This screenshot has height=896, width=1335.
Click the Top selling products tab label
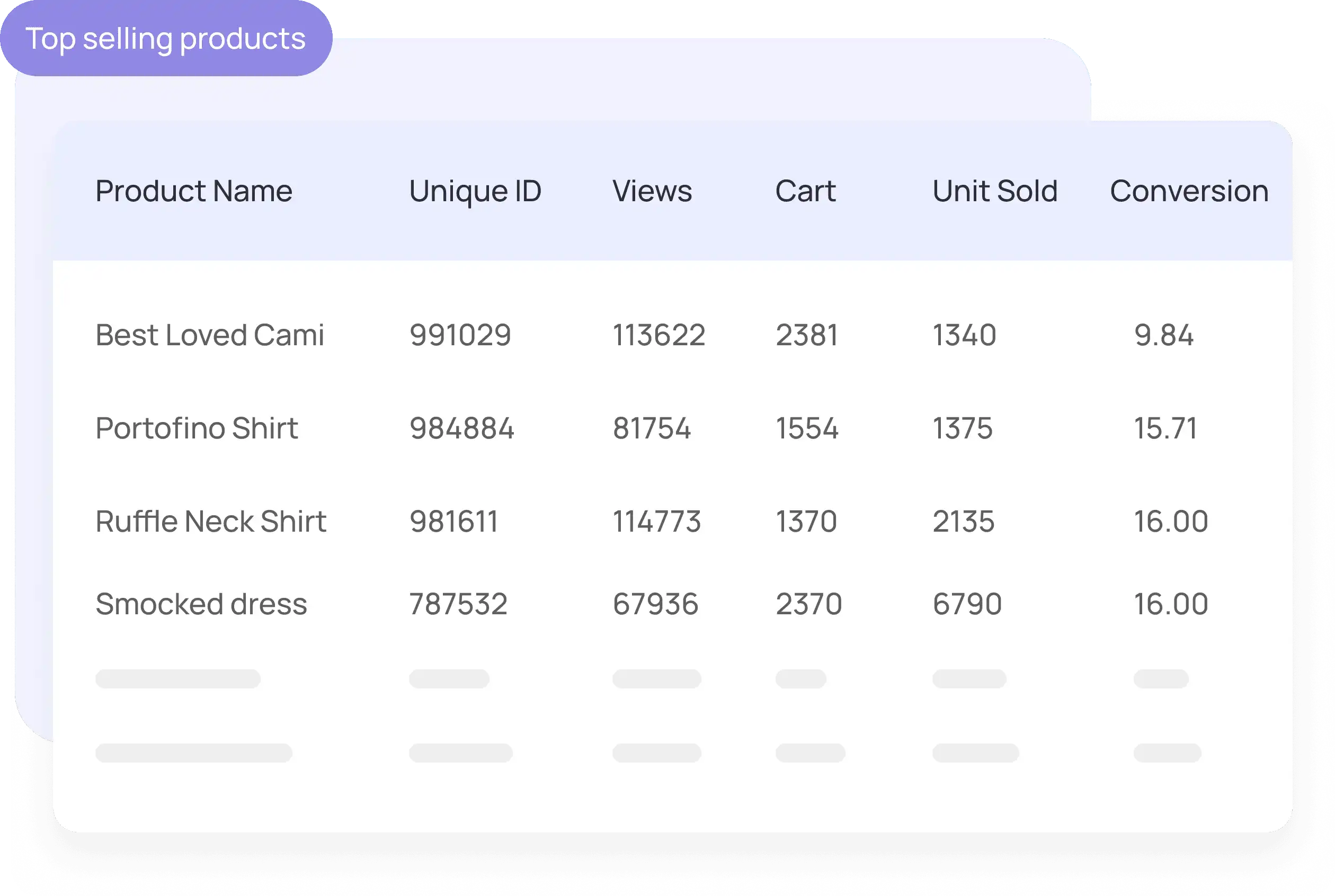(x=166, y=39)
